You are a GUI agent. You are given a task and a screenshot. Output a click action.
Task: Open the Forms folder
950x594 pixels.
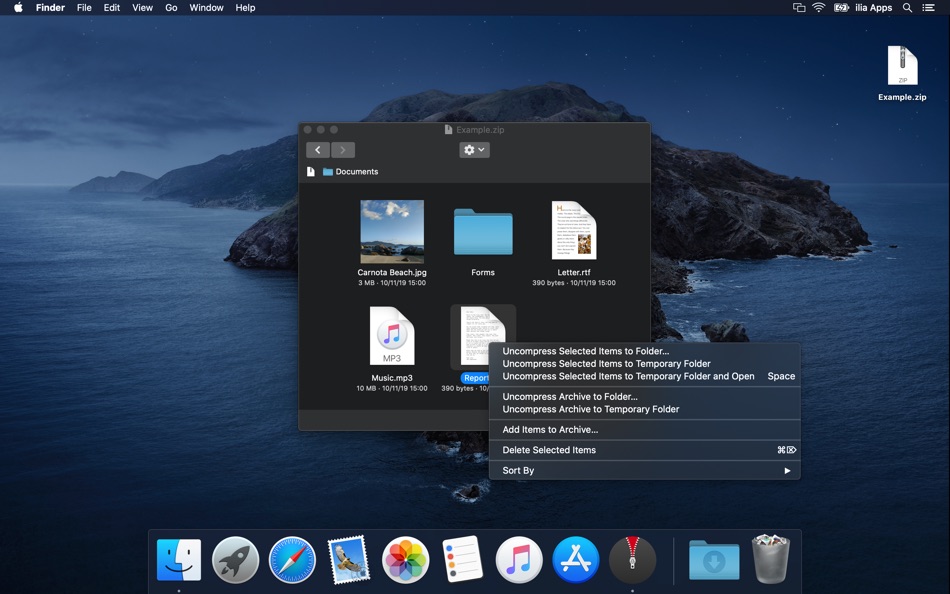[483, 232]
